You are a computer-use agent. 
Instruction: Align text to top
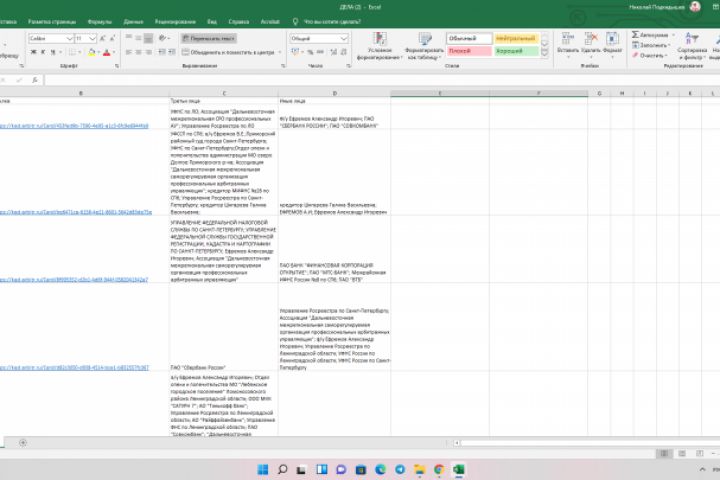tap(129, 39)
